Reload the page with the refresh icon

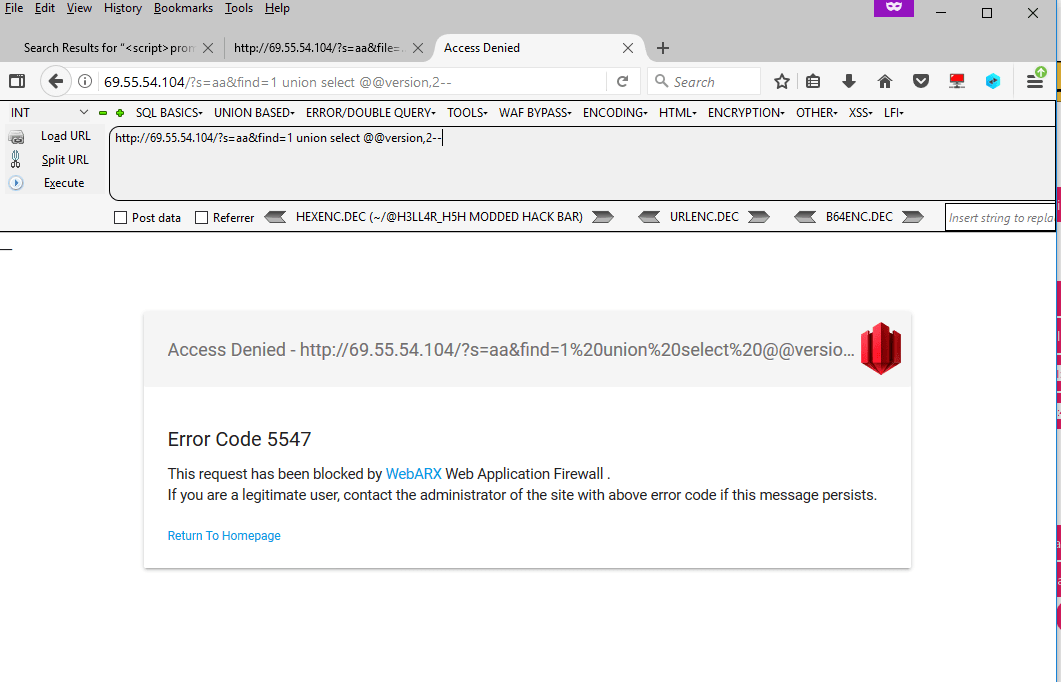(x=623, y=82)
